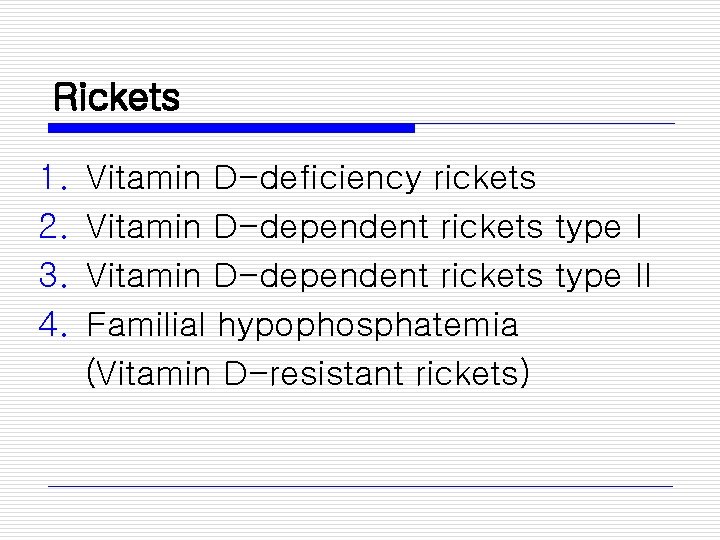Click the word "Familial"
Screen dimensions: 720x540
(147, 325)
